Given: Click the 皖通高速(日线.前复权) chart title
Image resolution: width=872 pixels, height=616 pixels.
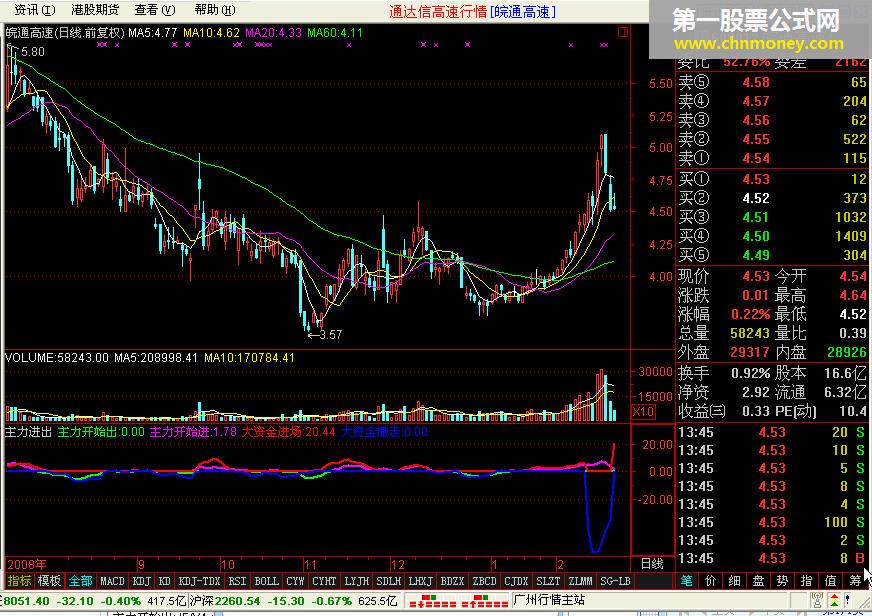Looking at the screenshot, I should pos(65,33).
